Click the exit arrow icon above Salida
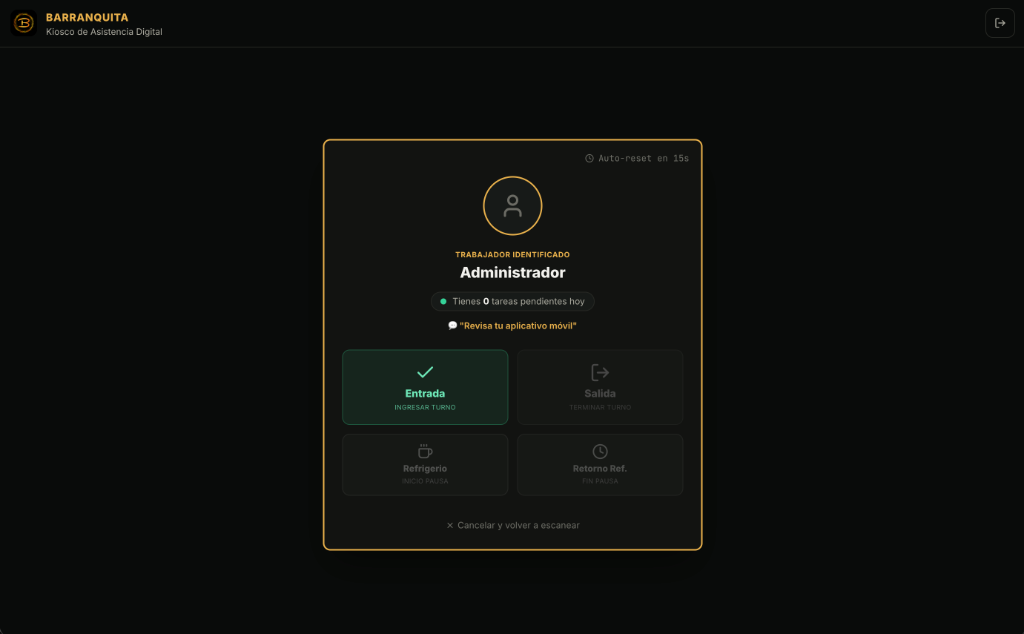Screen dimensions: 1024x634 [600, 372]
